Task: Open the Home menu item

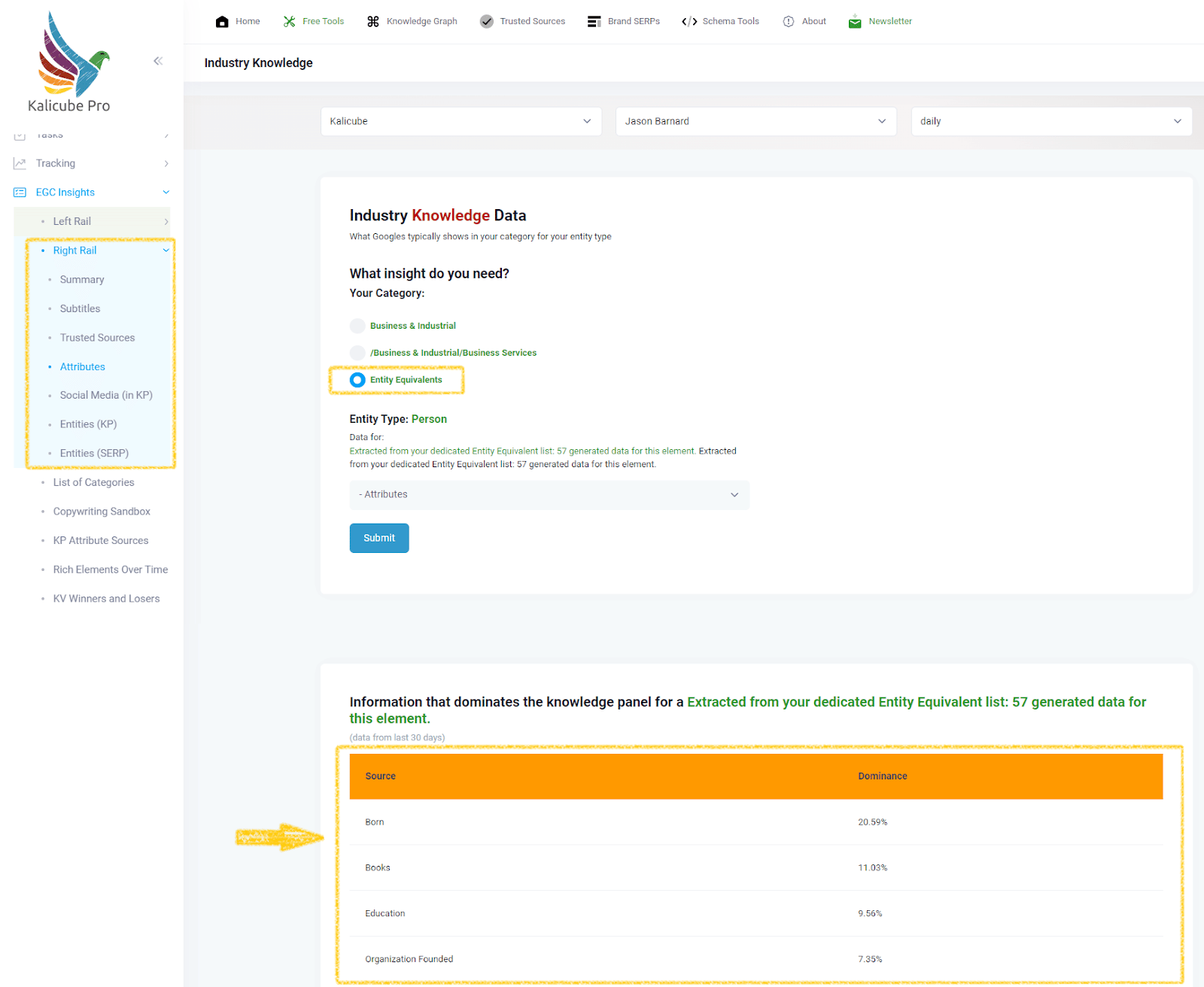Action: pos(248,22)
